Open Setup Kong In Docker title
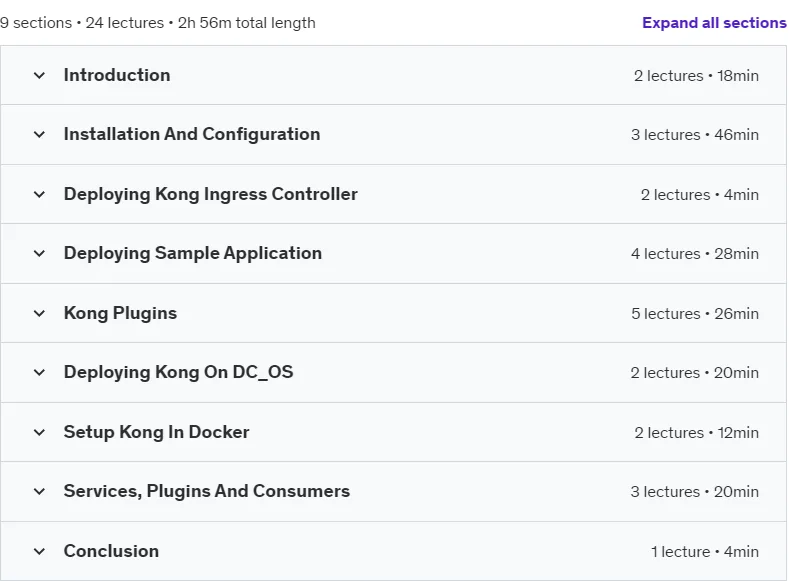 pyautogui.click(x=156, y=432)
